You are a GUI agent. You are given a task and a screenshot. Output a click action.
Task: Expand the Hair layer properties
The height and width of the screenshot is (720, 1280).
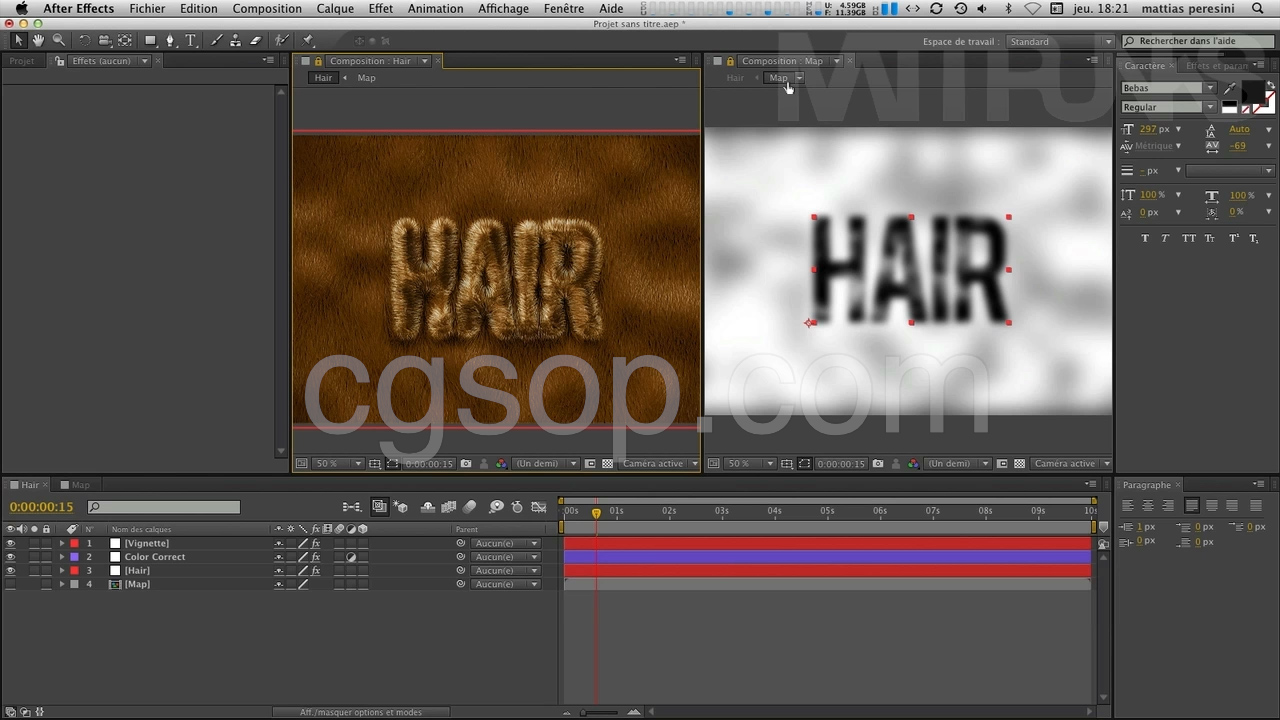(x=62, y=571)
